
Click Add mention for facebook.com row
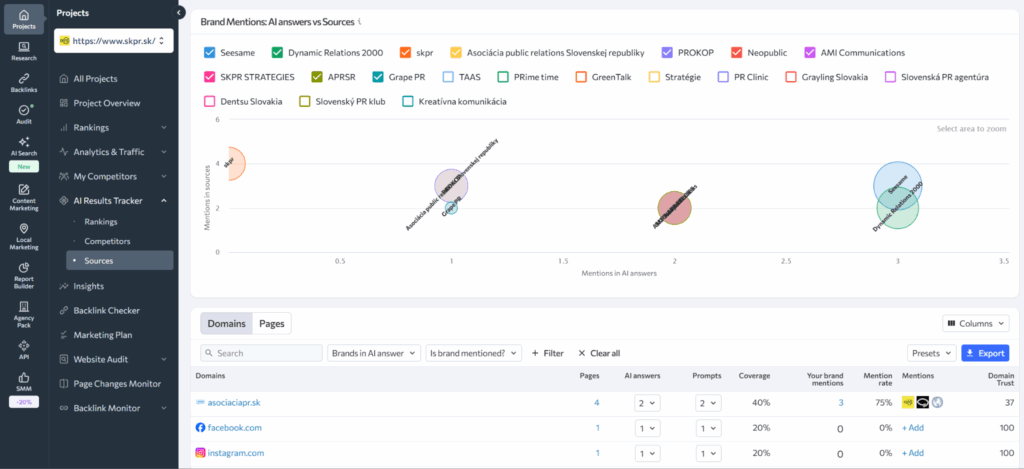[913, 428]
